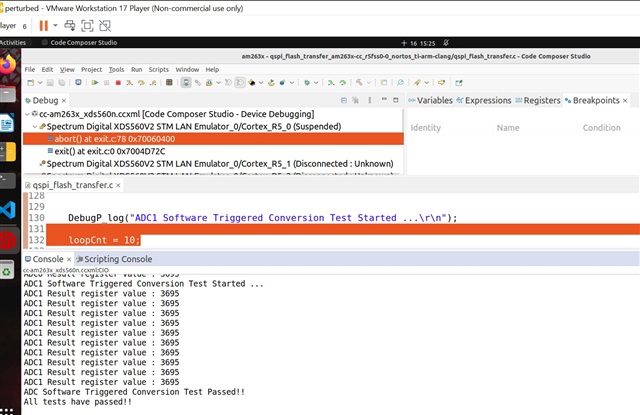Click the Identity column header in Breakpoints
This screenshot has width=640, height=415.
tap(426, 128)
